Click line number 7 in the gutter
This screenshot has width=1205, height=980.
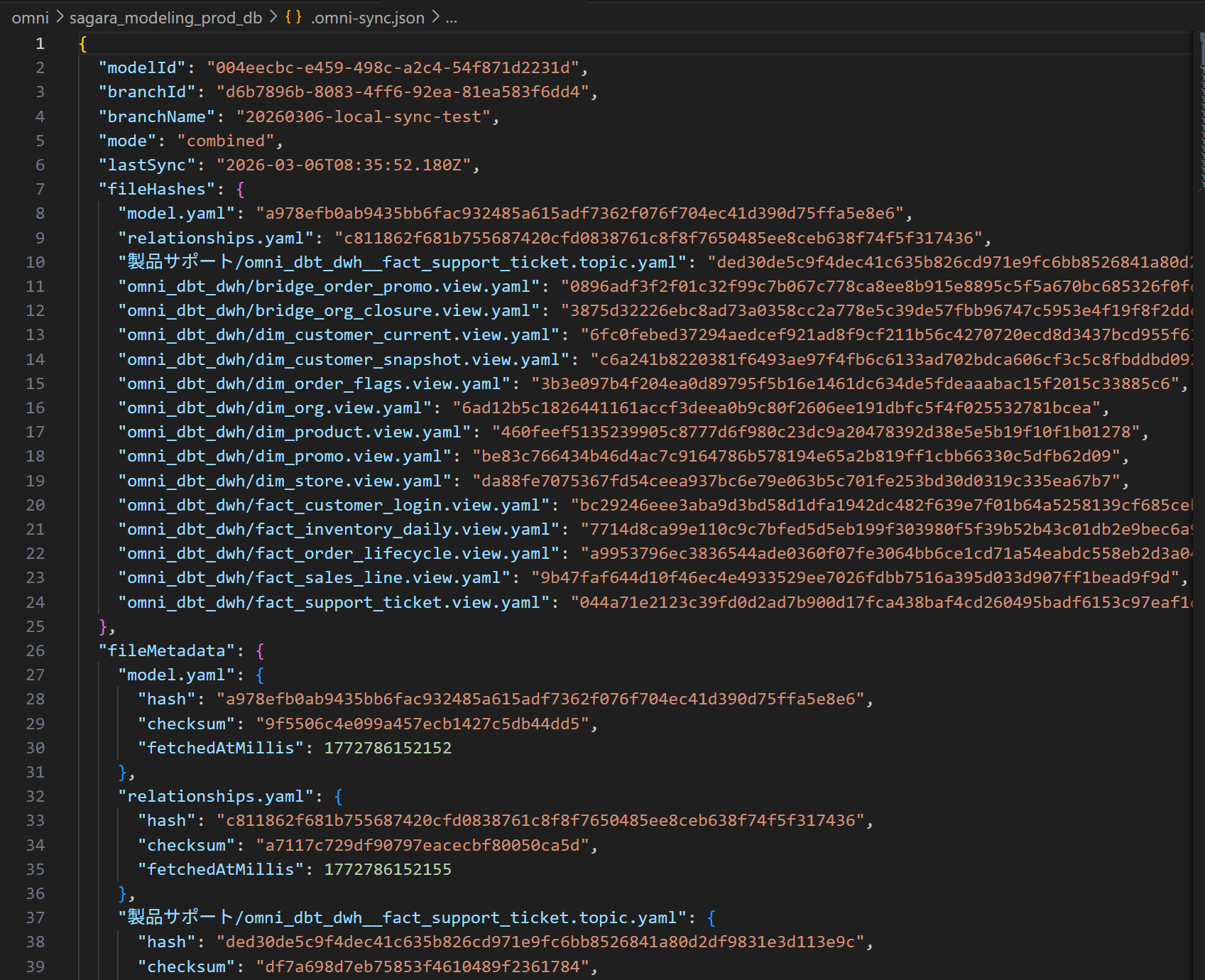tap(40, 190)
